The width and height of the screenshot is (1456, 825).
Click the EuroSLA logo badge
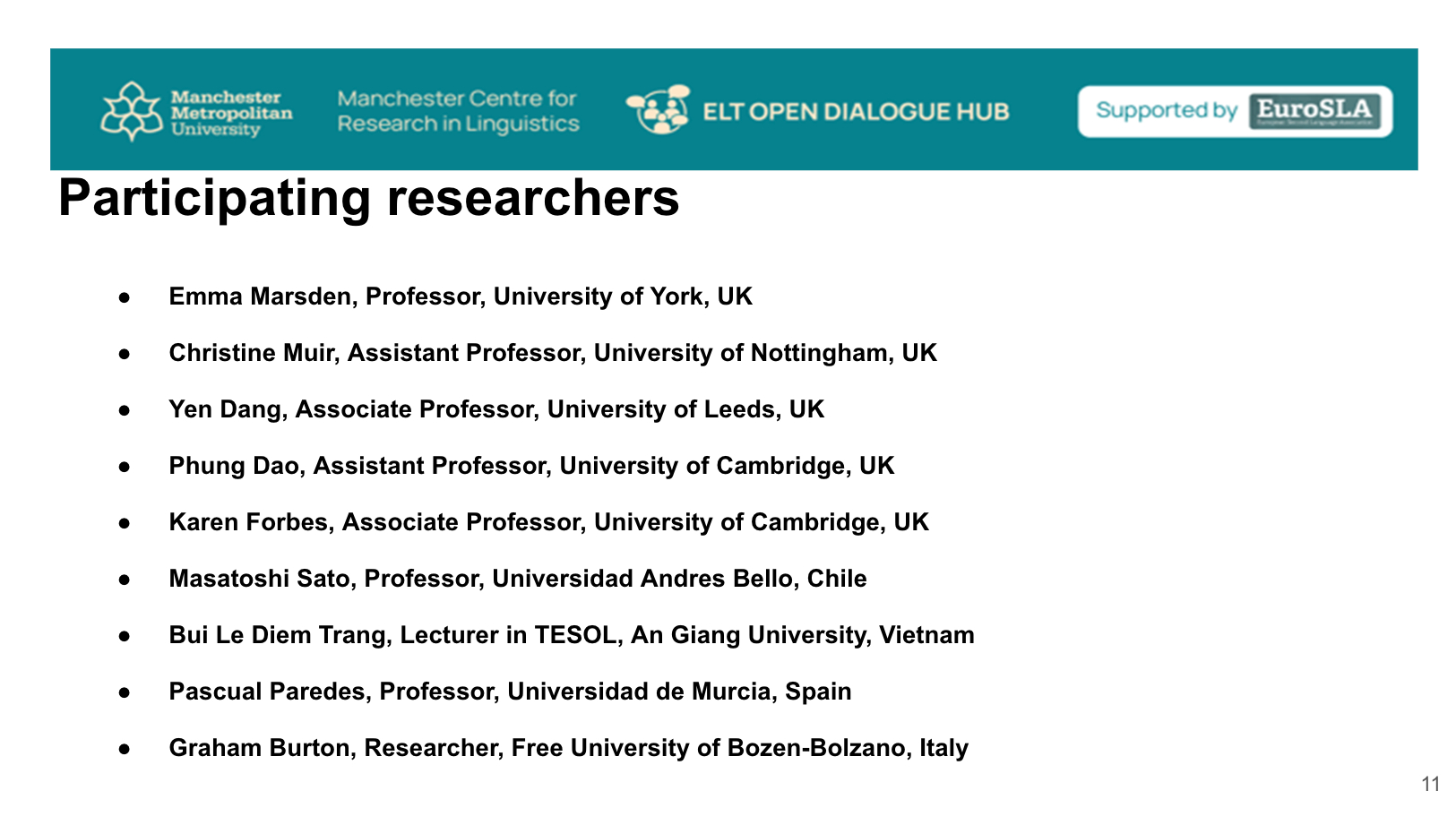1314,111
